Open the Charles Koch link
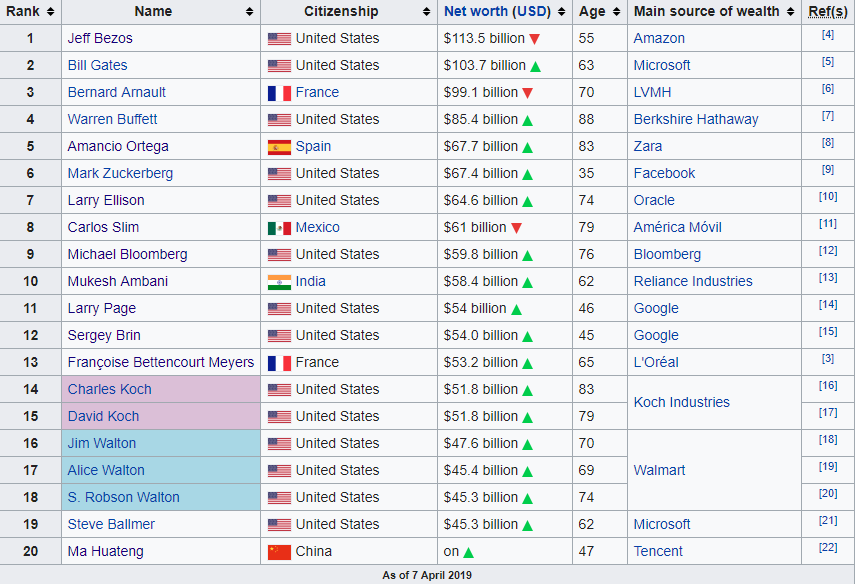 point(109,389)
